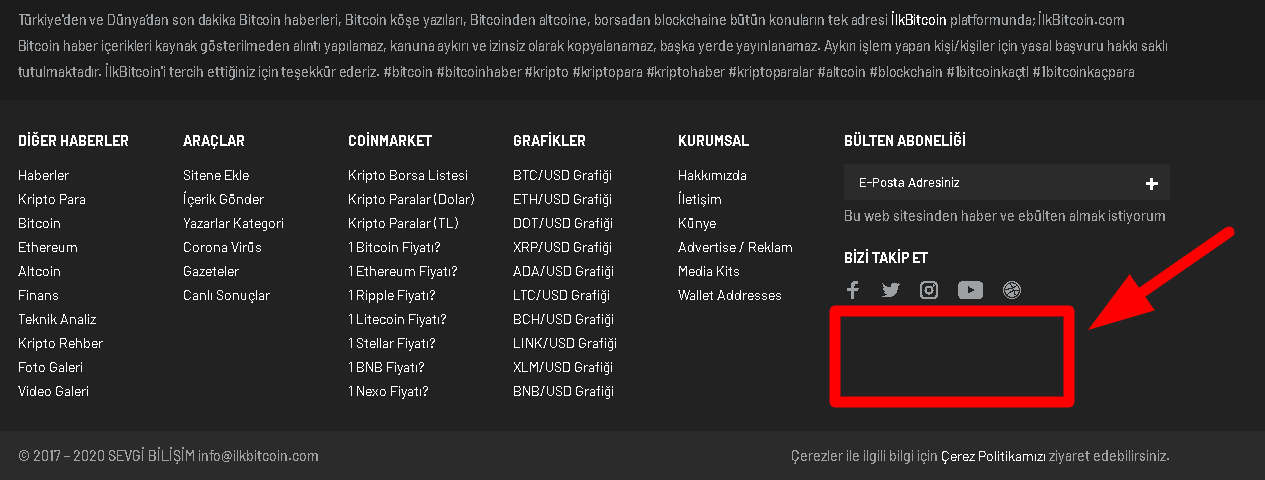The width and height of the screenshot is (1265, 480).
Task: Open the Dribbble ball icon
Action: click(x=1012, y=290)
